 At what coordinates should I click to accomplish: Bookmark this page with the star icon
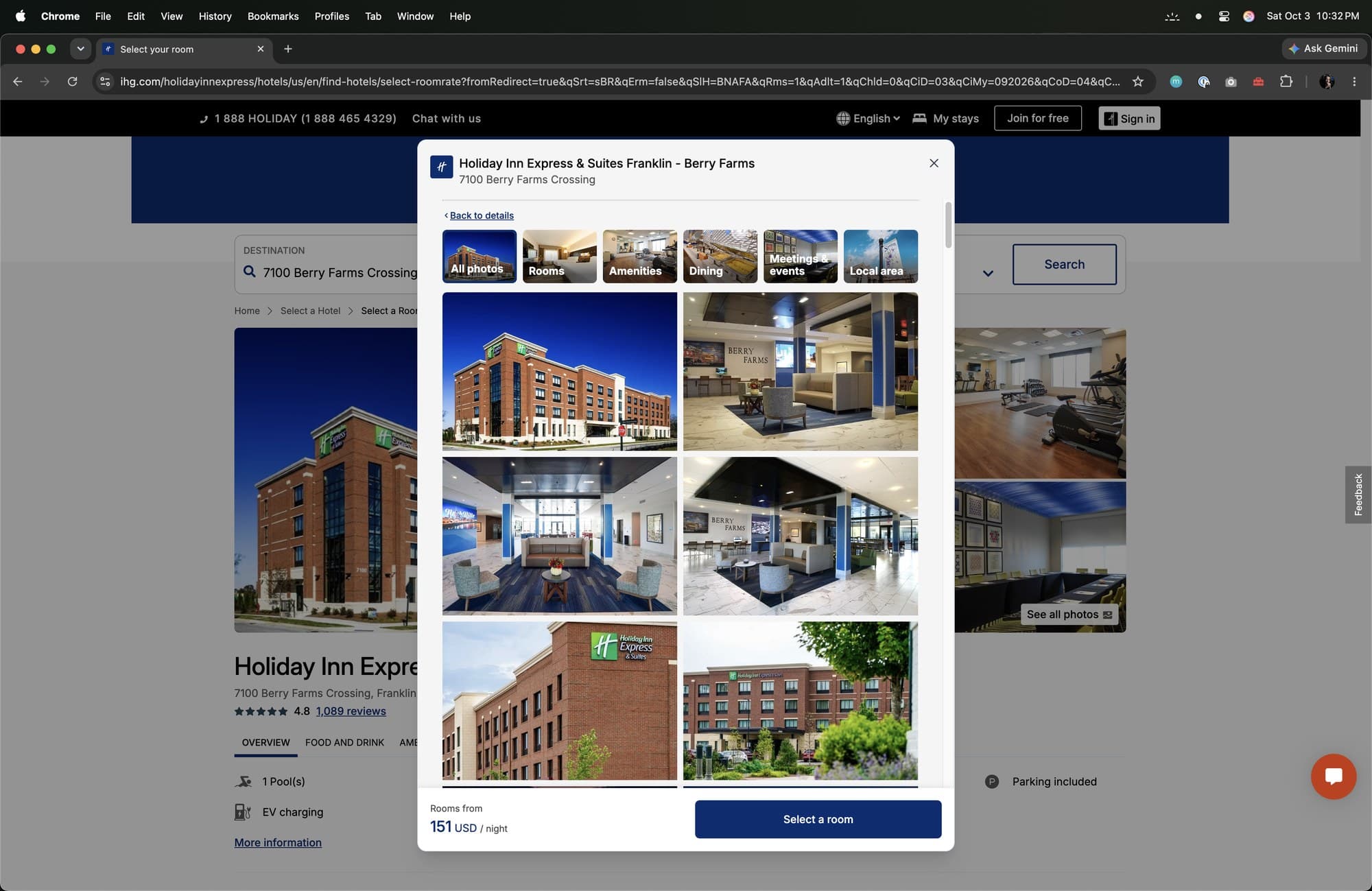coord(1138,82)
